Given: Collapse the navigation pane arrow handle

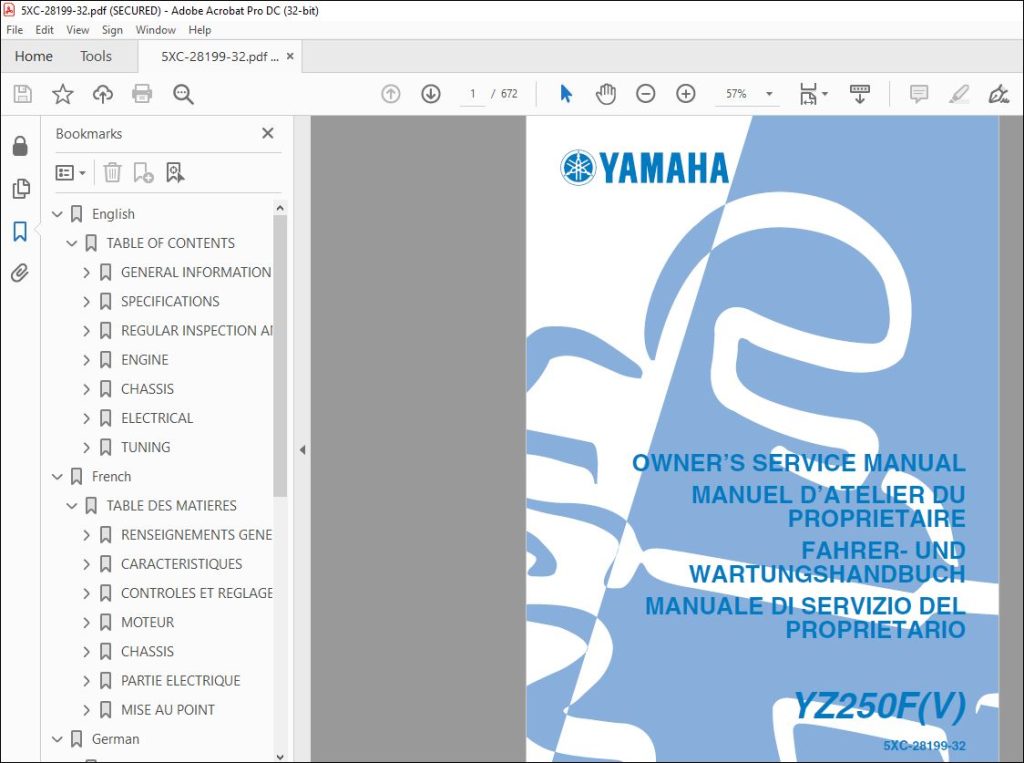Looking at the screenshot, I should tap(302, 450).
